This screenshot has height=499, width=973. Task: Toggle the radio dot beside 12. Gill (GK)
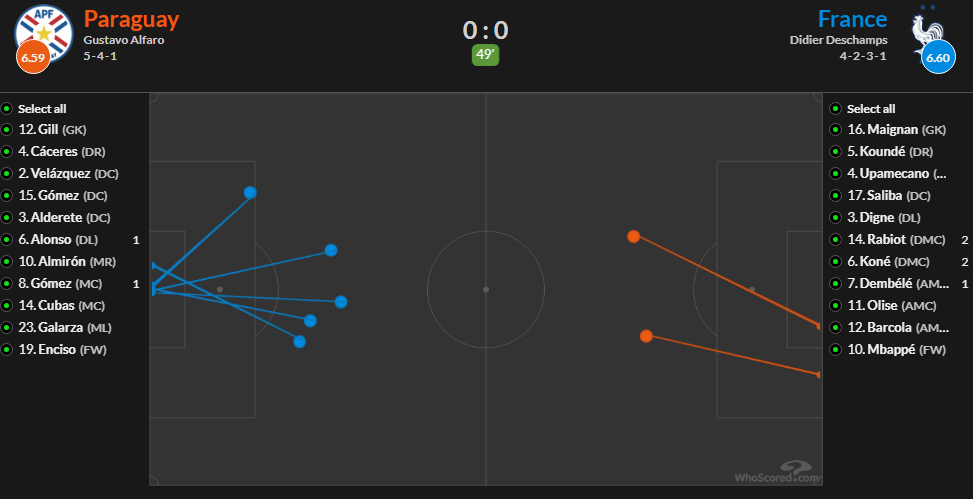click(x=7, y=130)
